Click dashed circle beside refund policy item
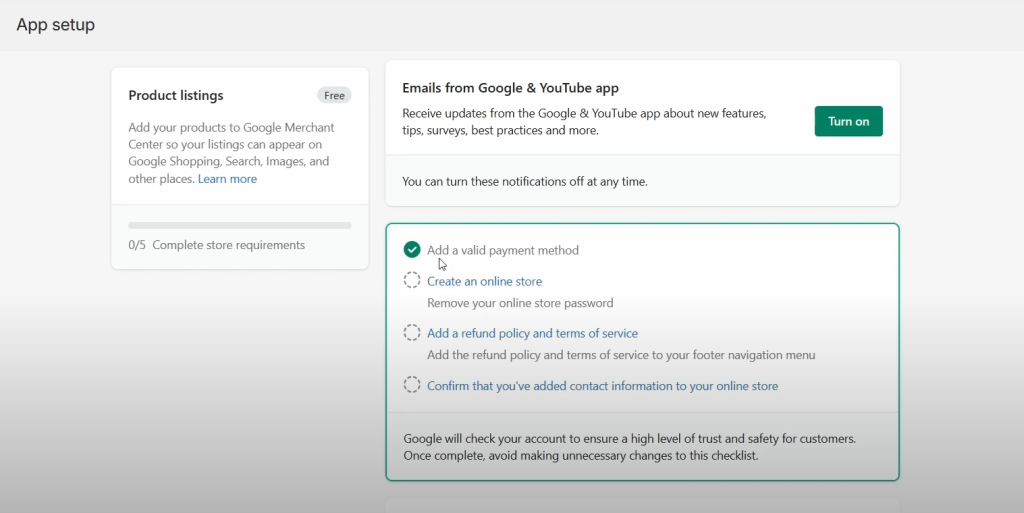1024x513 pixels. click(x=412, y=333)
